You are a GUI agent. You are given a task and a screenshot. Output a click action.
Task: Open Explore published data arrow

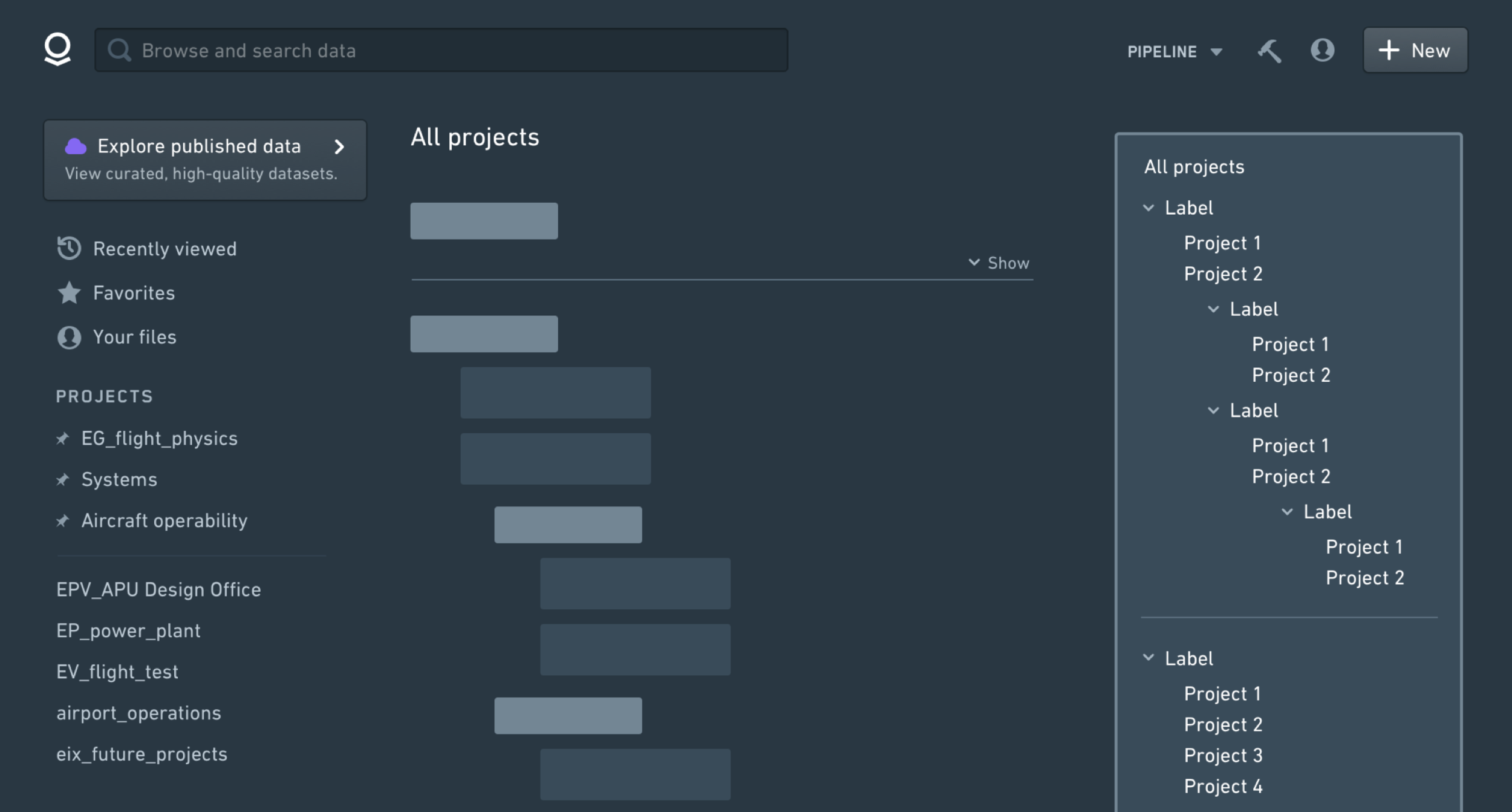pyautogui.click(x=339, y=146)
